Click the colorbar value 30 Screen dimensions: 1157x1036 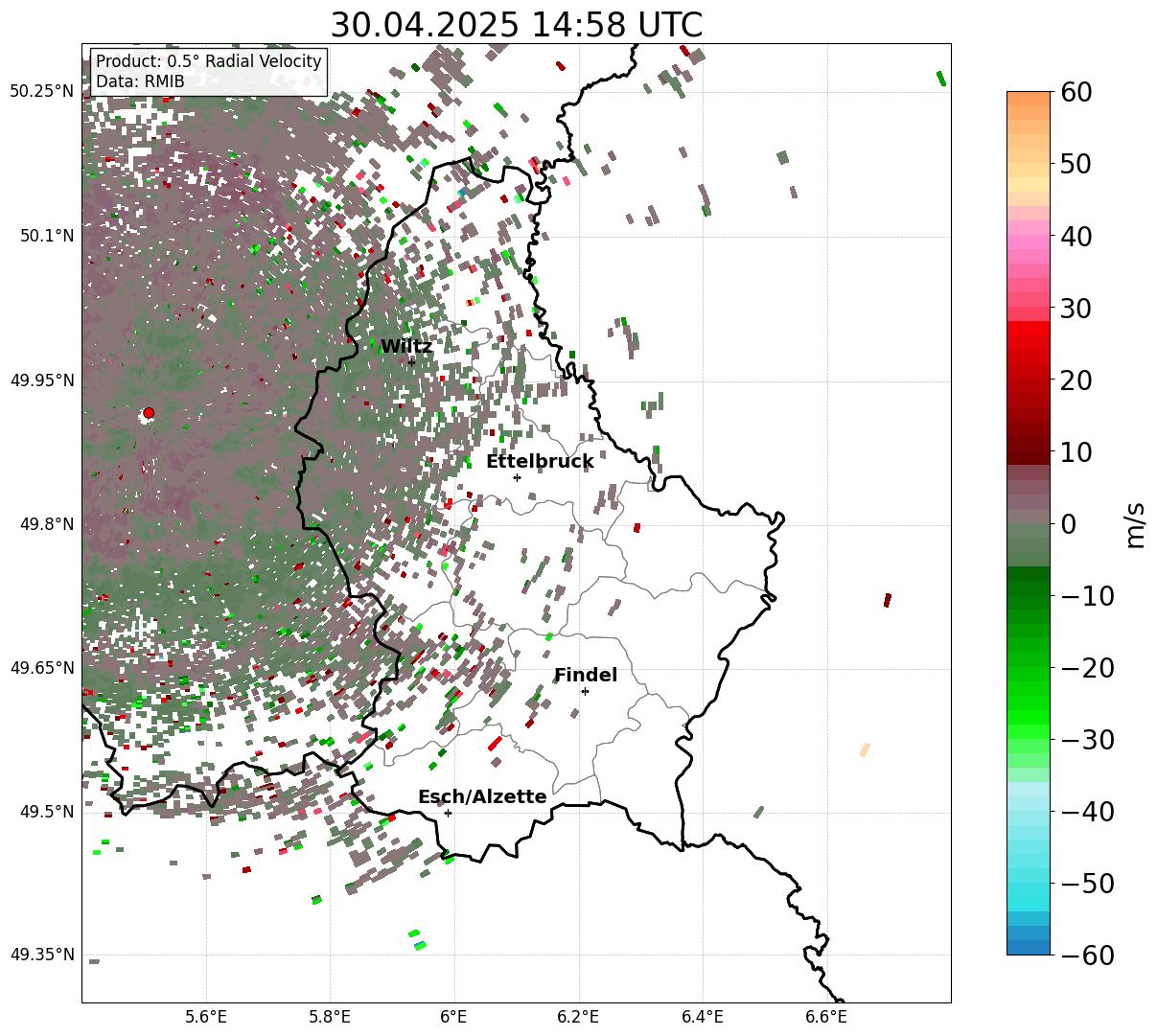click(1077, 308)
